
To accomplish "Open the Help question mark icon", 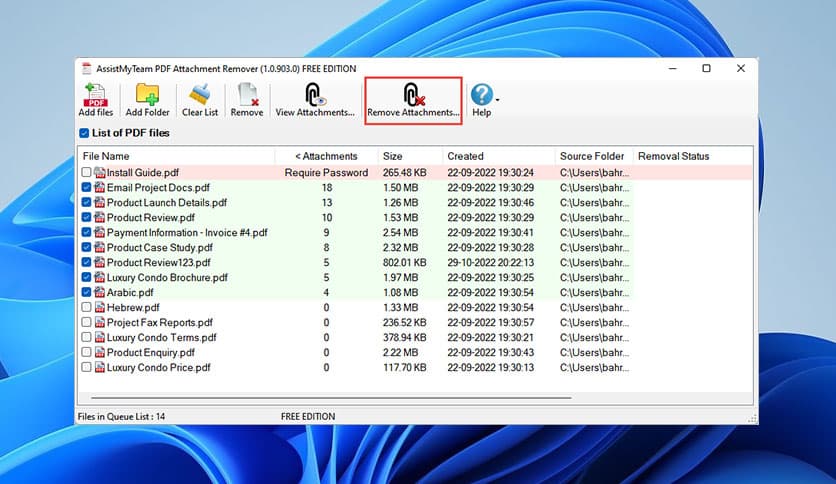I will click(481, 94).
